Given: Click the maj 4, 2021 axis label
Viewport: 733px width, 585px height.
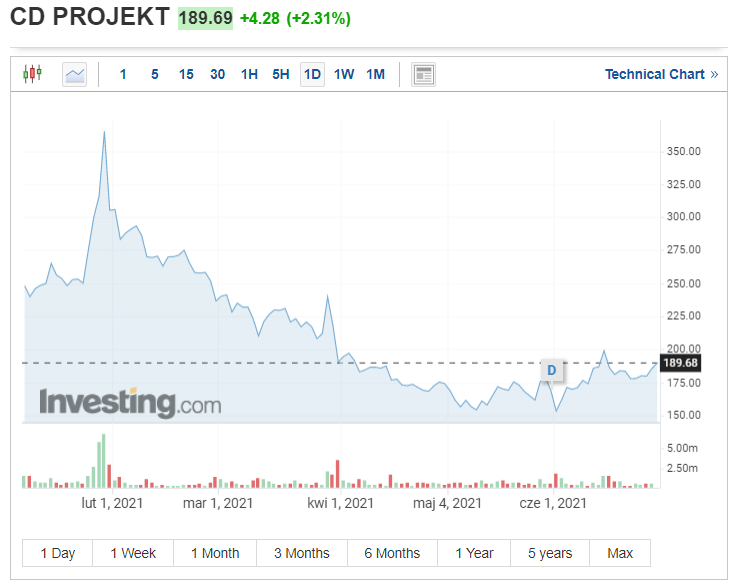Looking at the screenshot, I should pos(447,503).
